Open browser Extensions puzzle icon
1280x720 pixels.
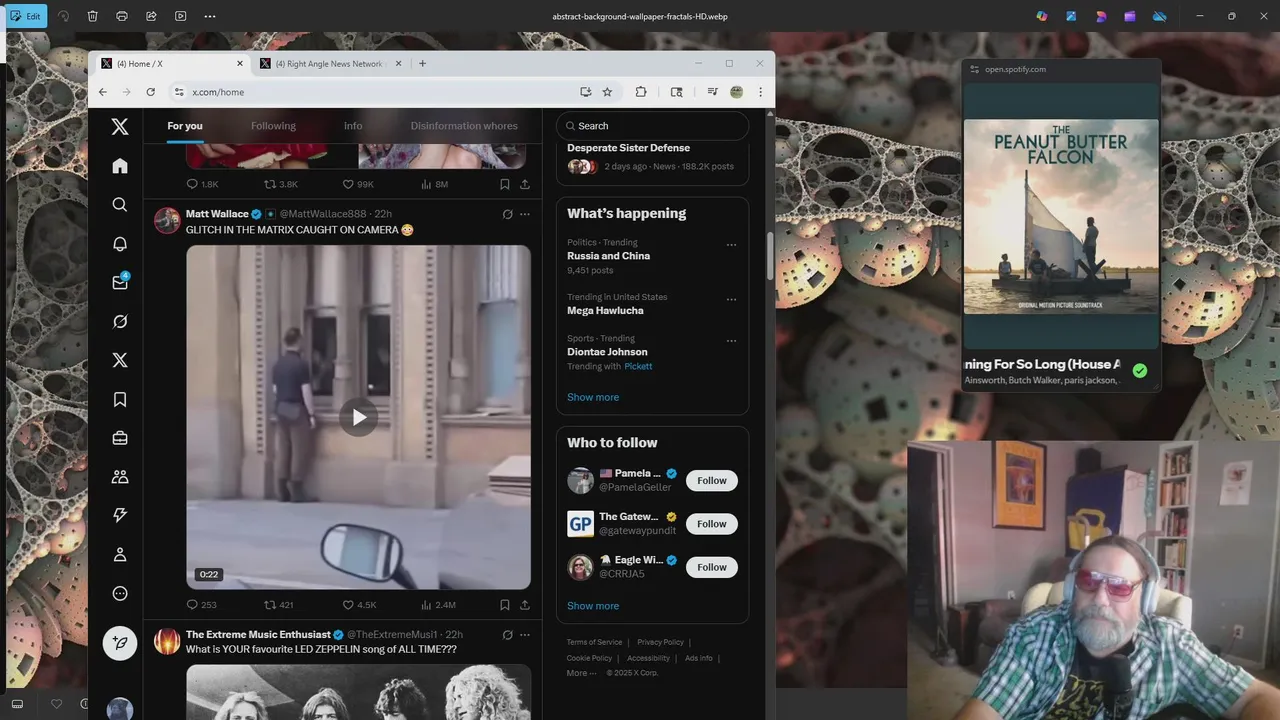[641, 92]
